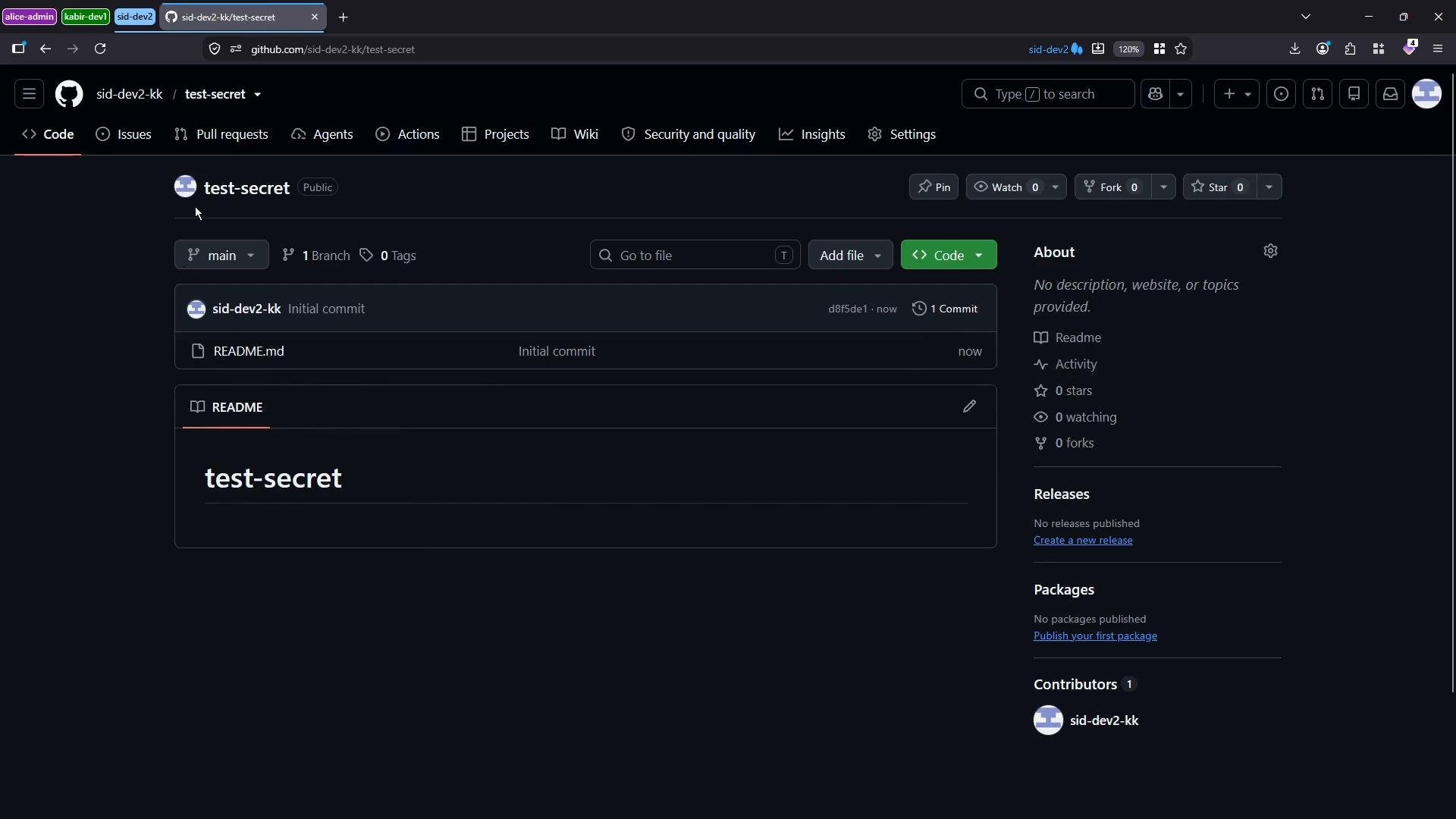Open the Copilot chat icon
This screenshot has height=819, width=1456.
coord(1155,94)
